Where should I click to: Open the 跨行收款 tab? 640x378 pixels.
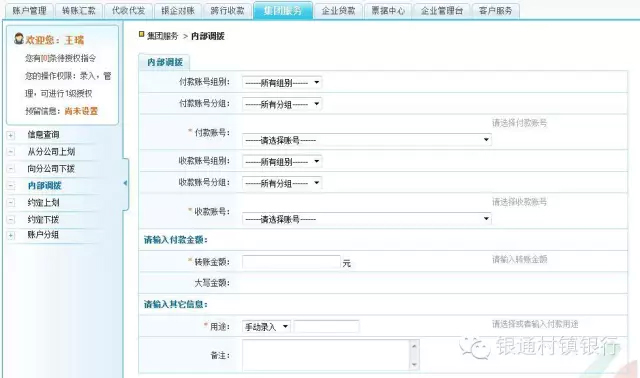coord(227,11)
